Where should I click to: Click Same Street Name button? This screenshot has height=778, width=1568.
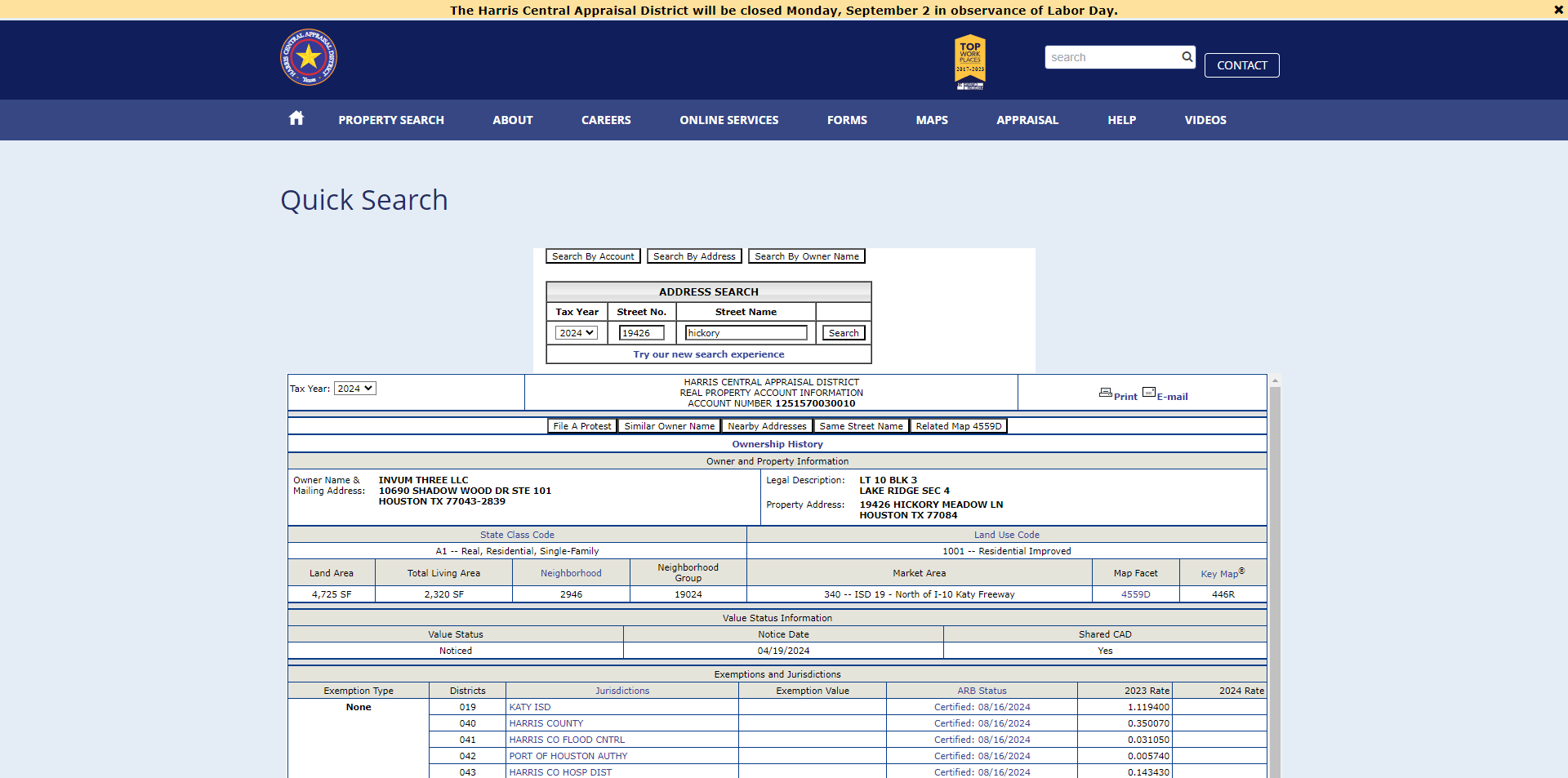tap(862, 426)
